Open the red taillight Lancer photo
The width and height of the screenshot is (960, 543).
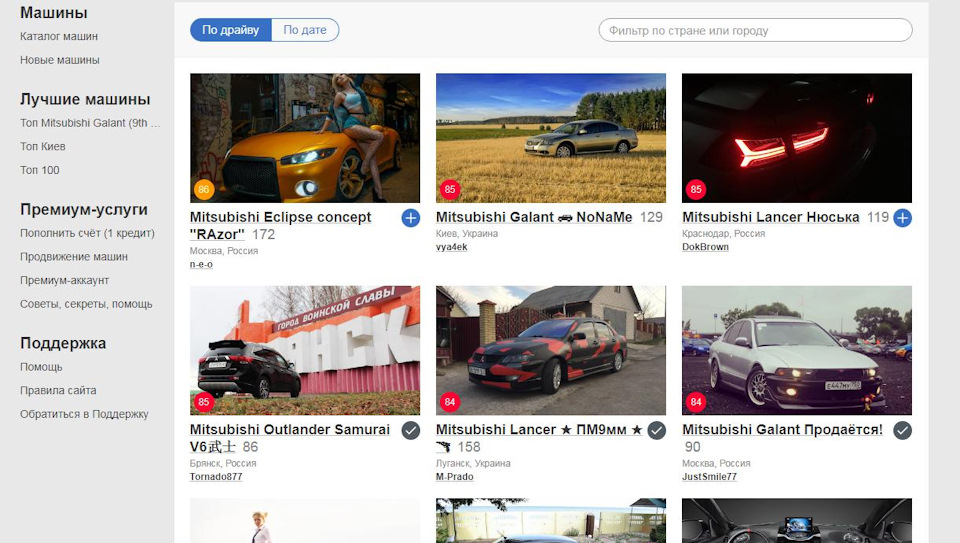pos(797,138)
